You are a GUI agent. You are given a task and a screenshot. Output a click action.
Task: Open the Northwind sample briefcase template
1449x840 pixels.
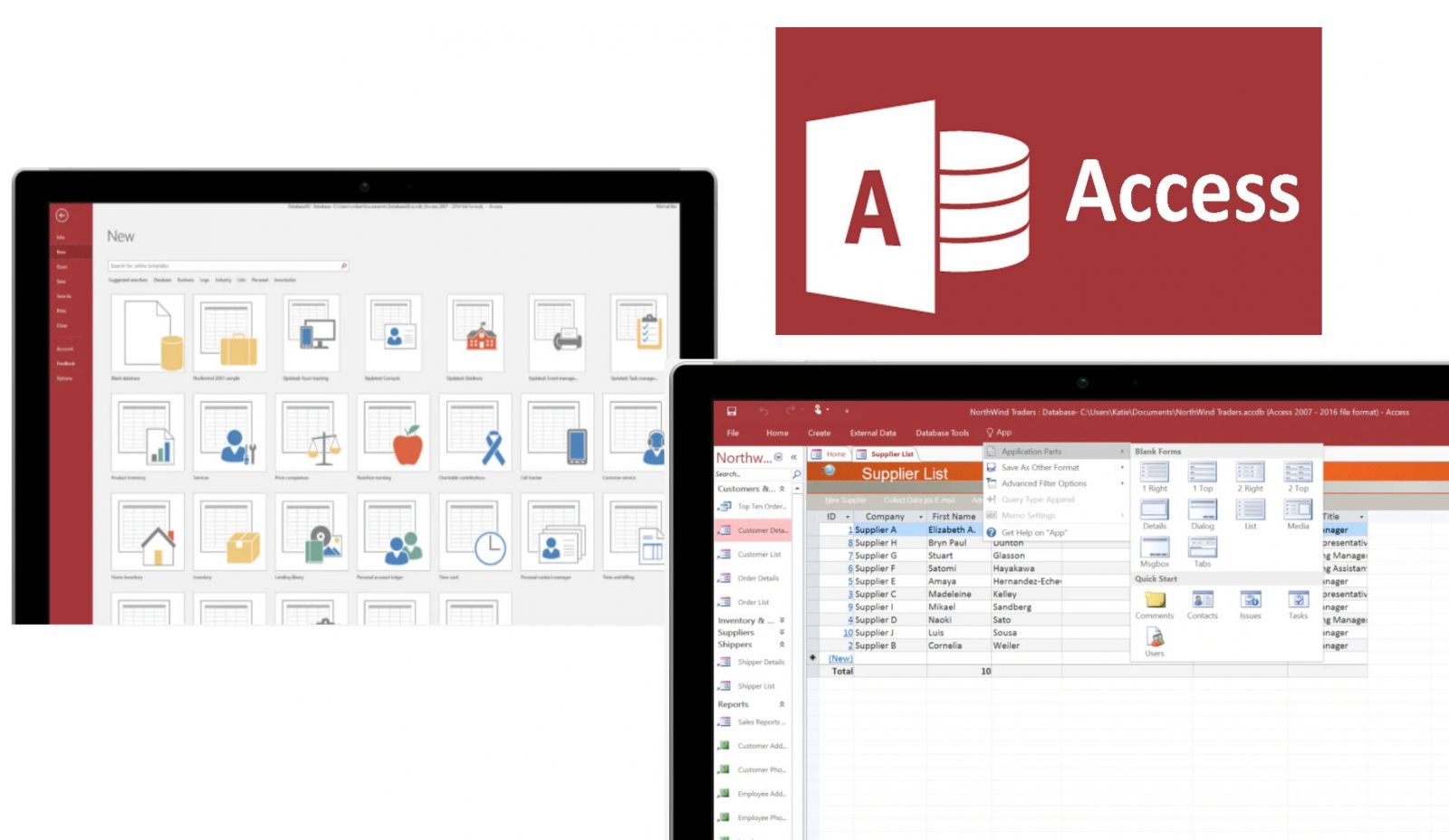(x=230, y=333)
